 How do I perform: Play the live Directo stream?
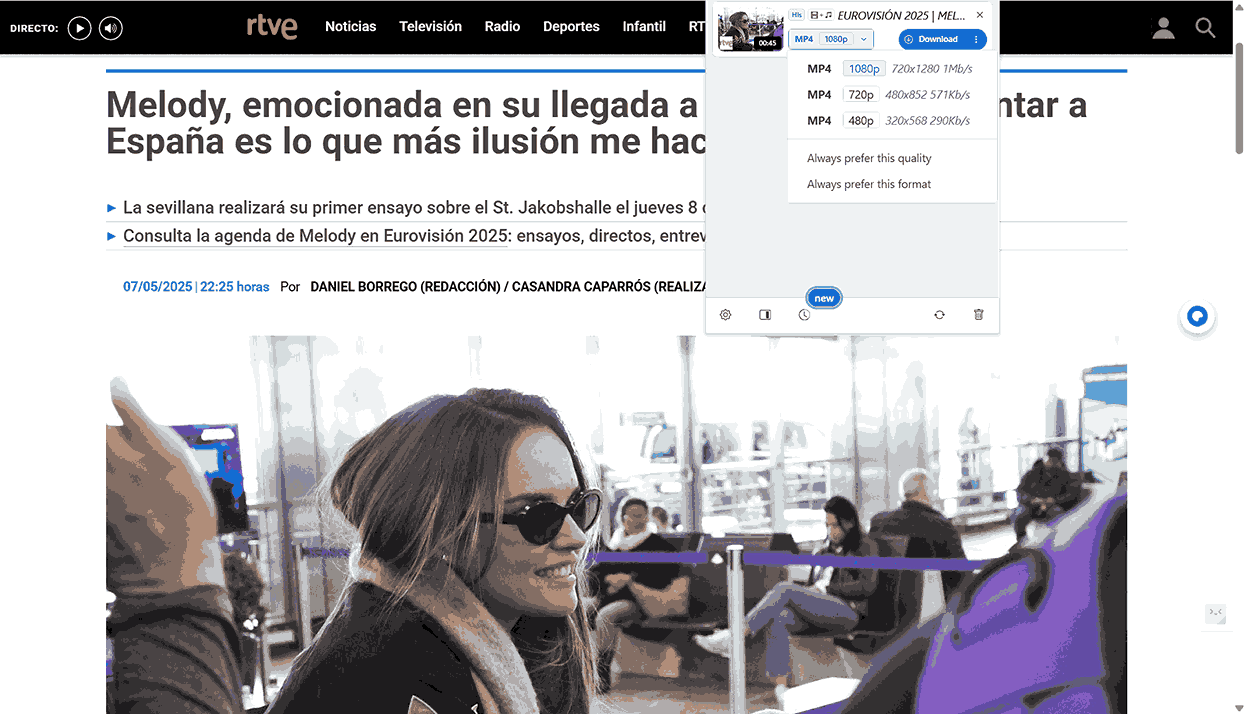click(x=80, y=28)
